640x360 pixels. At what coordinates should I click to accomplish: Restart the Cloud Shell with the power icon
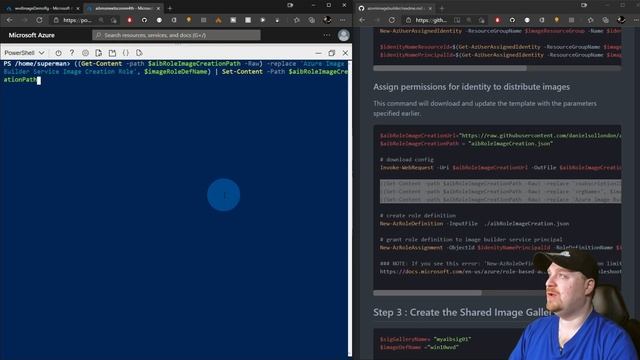pyautogui.click(x=58, y=53)
